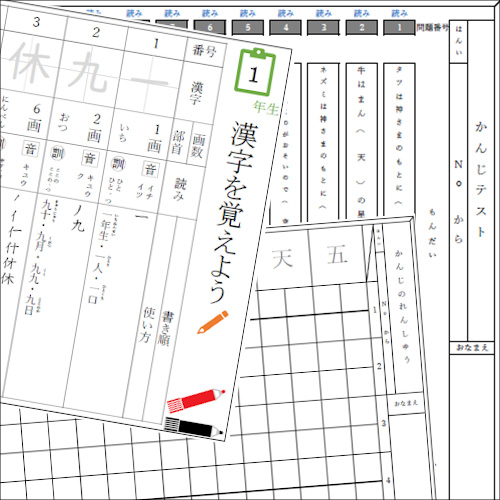The height and width of the screenshot is (500, 500).
Task: Click the question column starting ネズミは神さま
Action: [x=323, y=141]
